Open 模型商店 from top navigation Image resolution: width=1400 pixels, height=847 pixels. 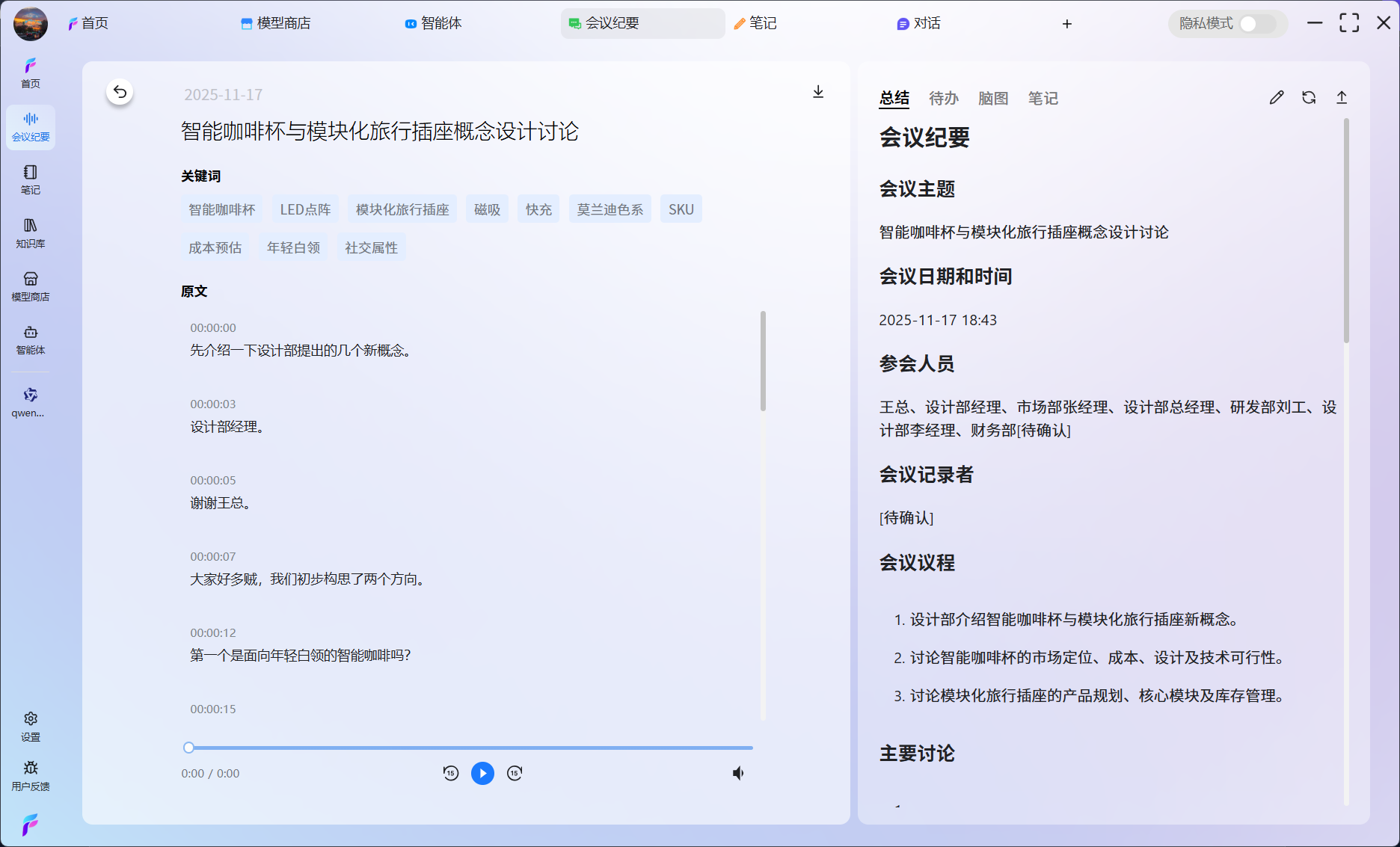click(275, 23)
